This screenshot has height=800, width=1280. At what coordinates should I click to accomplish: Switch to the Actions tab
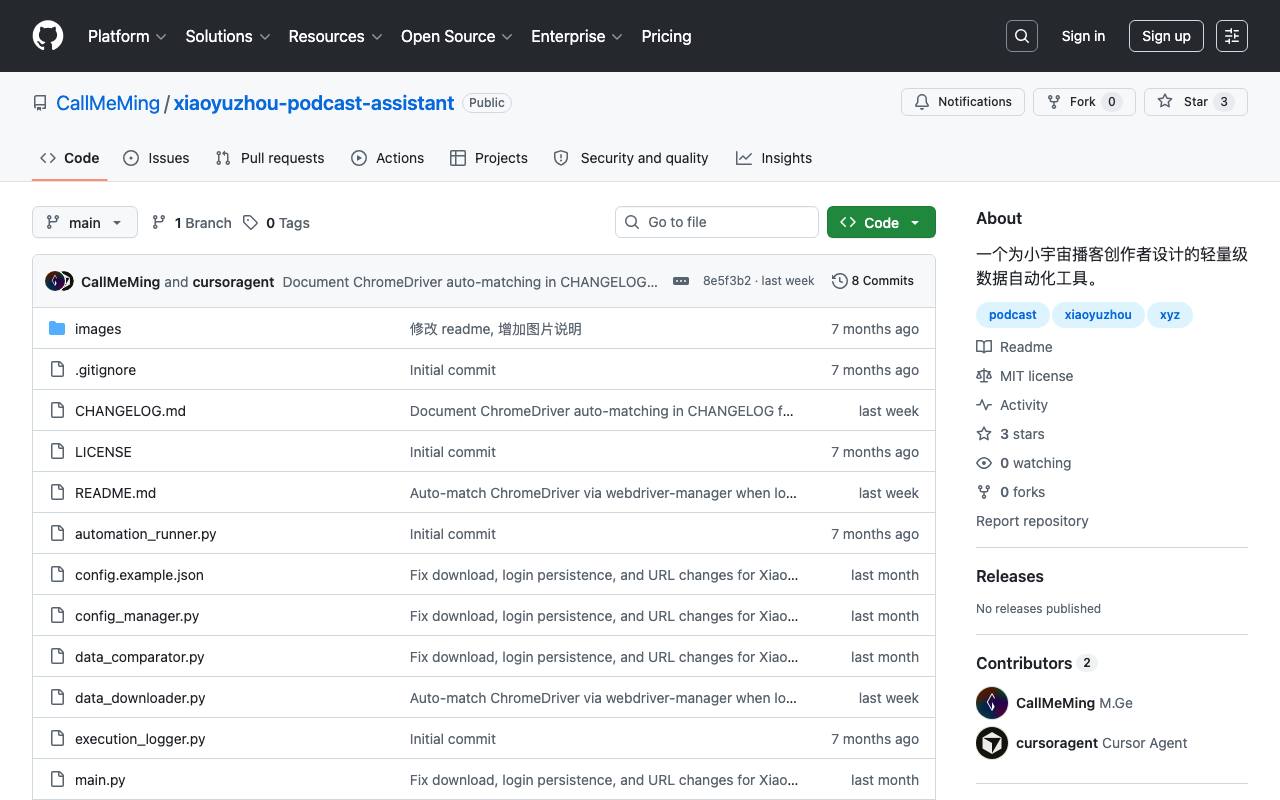point(388,158)
